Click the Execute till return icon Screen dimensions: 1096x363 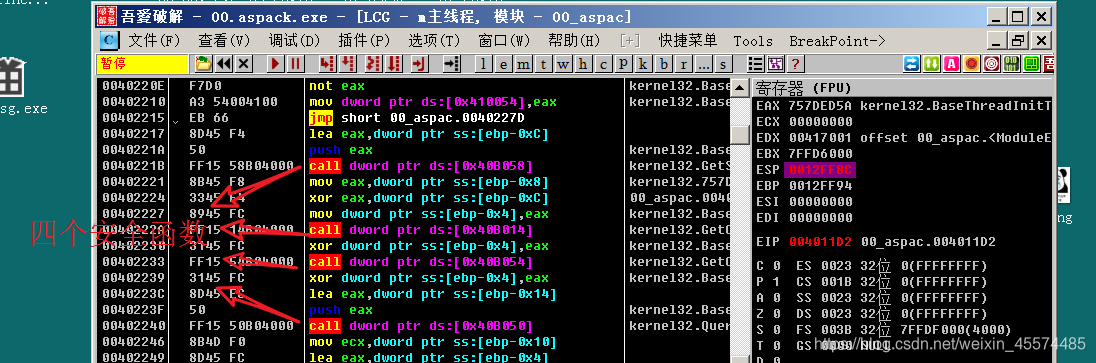tap(419, 64)
